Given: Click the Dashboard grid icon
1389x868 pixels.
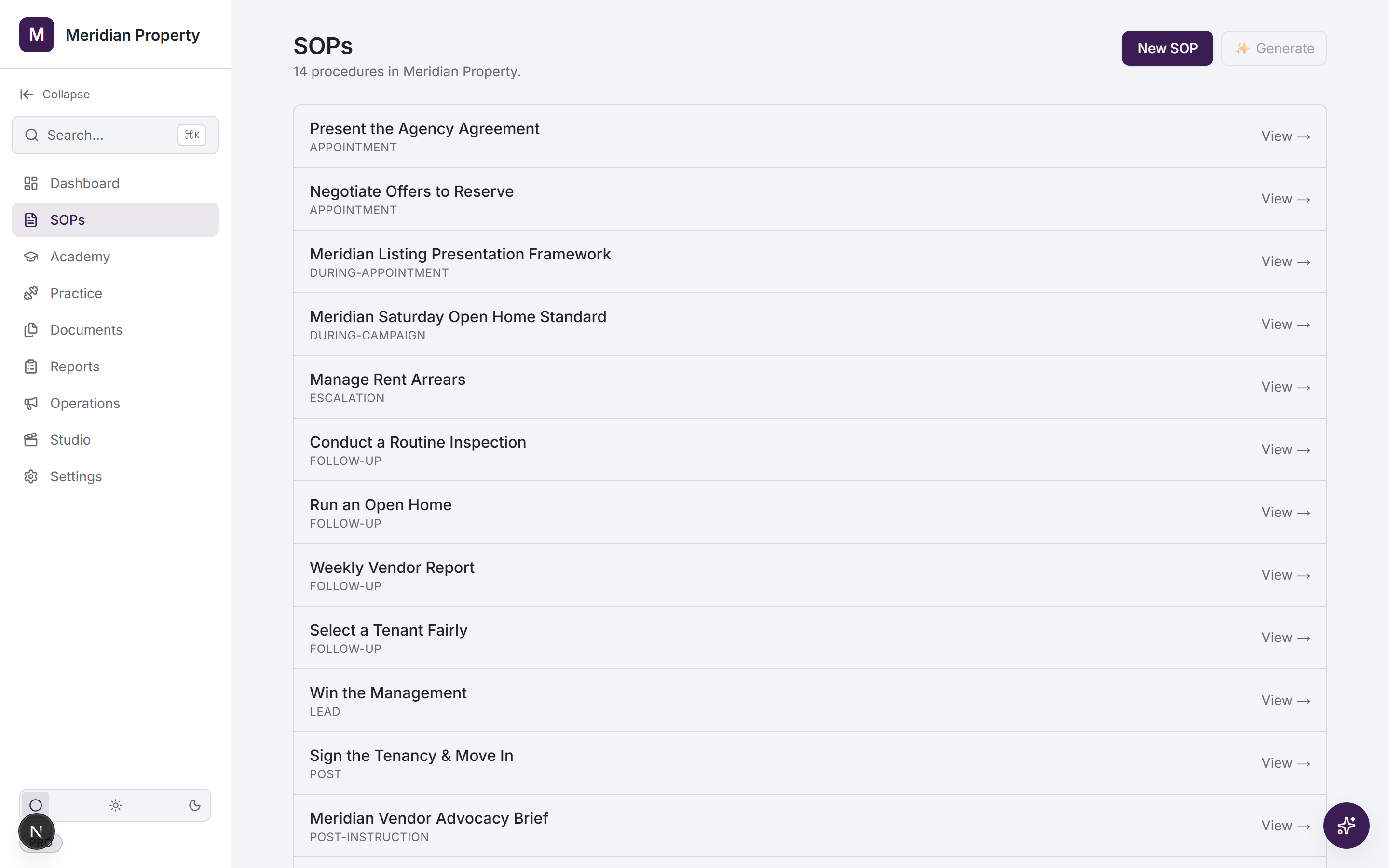Looking at the screenshot, I should [31, 183].
